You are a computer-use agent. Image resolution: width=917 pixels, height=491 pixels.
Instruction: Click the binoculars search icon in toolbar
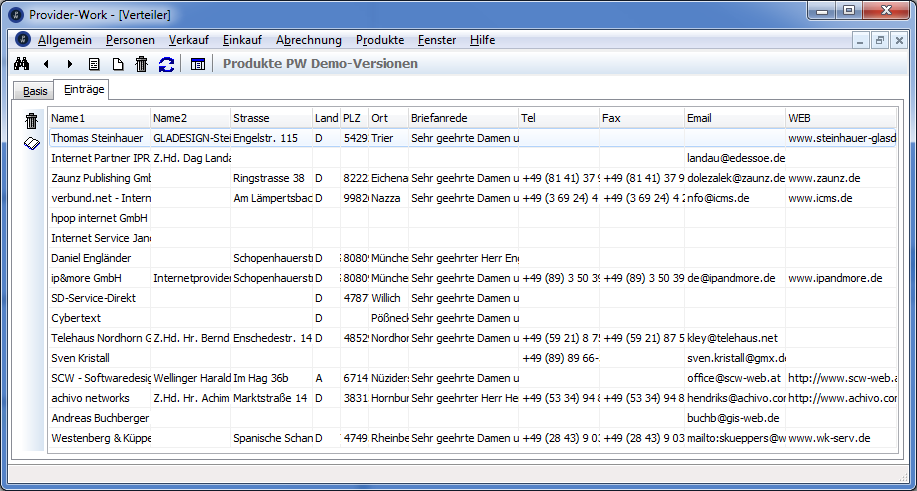click(22, 64)
